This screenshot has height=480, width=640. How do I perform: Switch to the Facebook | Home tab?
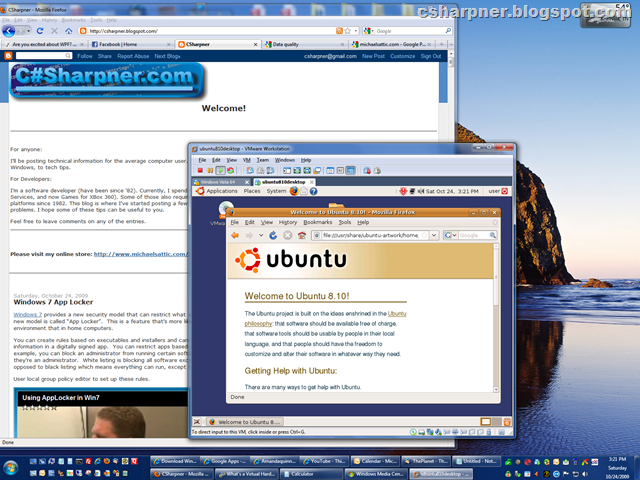pos(131,44)
